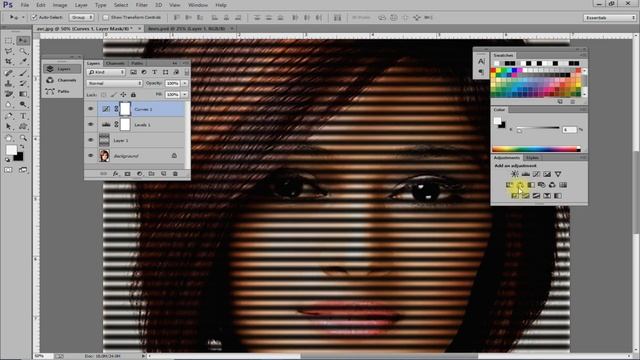Image resolution: width=640 pixels, height=360 pixels.
Task: Click the foreground color swatch in toolbox
Action: click(x=11, y=150)
